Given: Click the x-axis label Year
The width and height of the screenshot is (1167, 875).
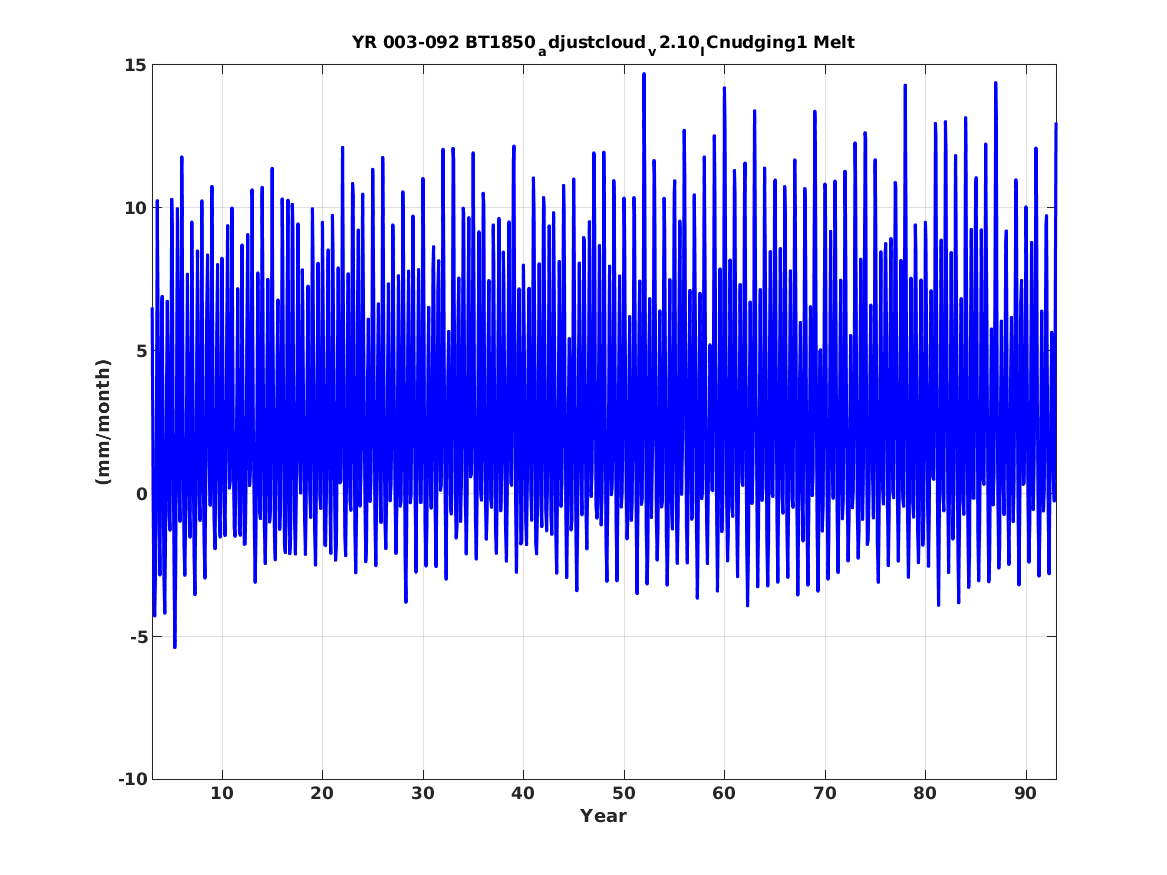Looking at the screenshot, I should click(x=604, y=816).
